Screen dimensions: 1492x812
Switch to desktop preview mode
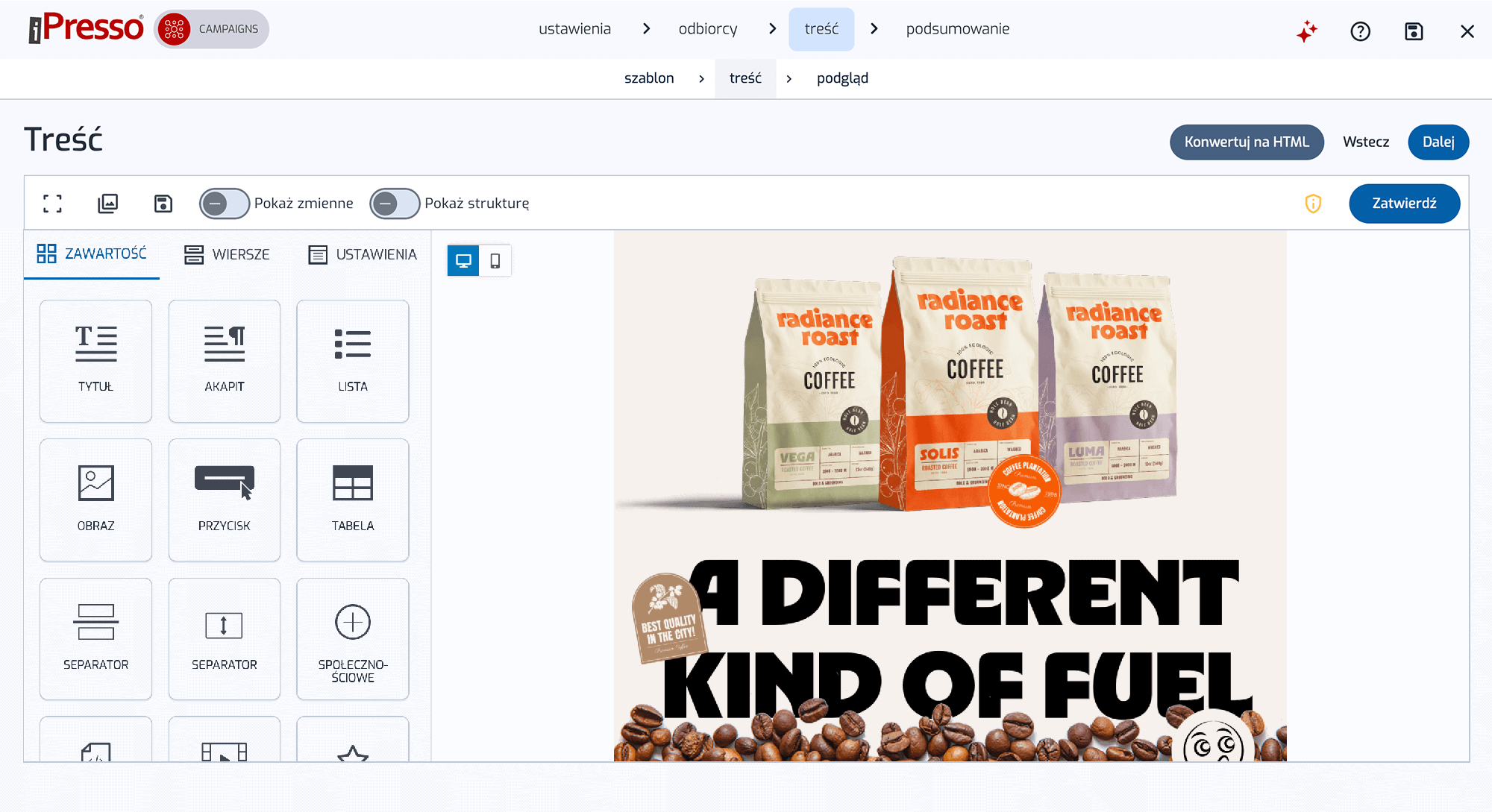click(x=463, y=261)
